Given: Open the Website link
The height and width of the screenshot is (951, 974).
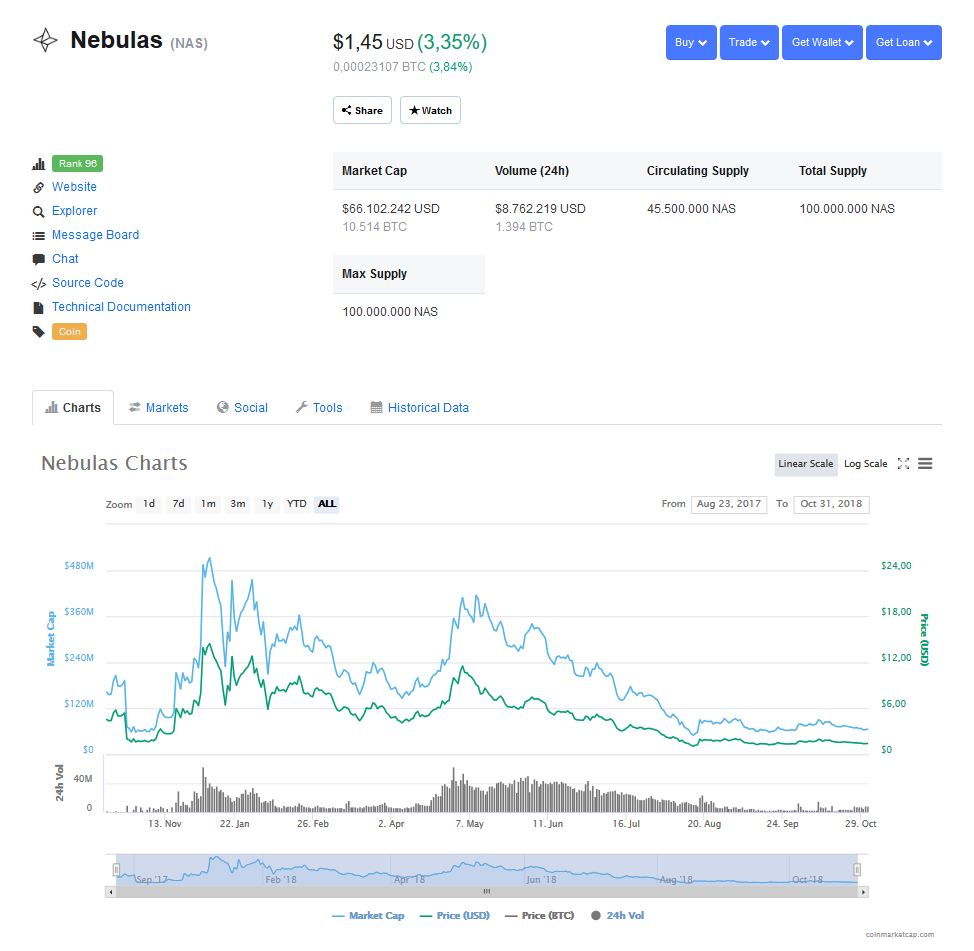Looking at the screenshot, I should pyautogui.click(x=75, y=187).
